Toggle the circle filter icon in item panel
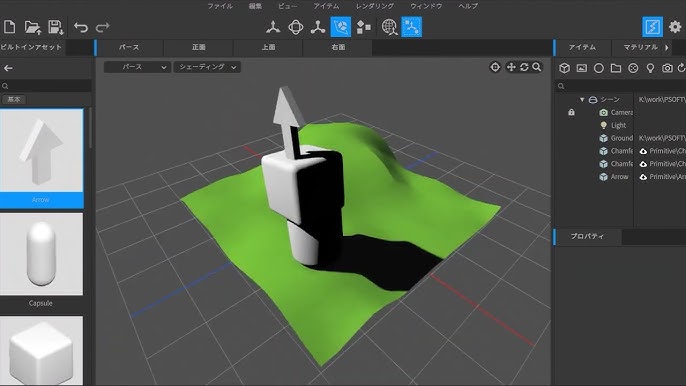The height and width of the screenshot is (386, 686). click(598, 68)
